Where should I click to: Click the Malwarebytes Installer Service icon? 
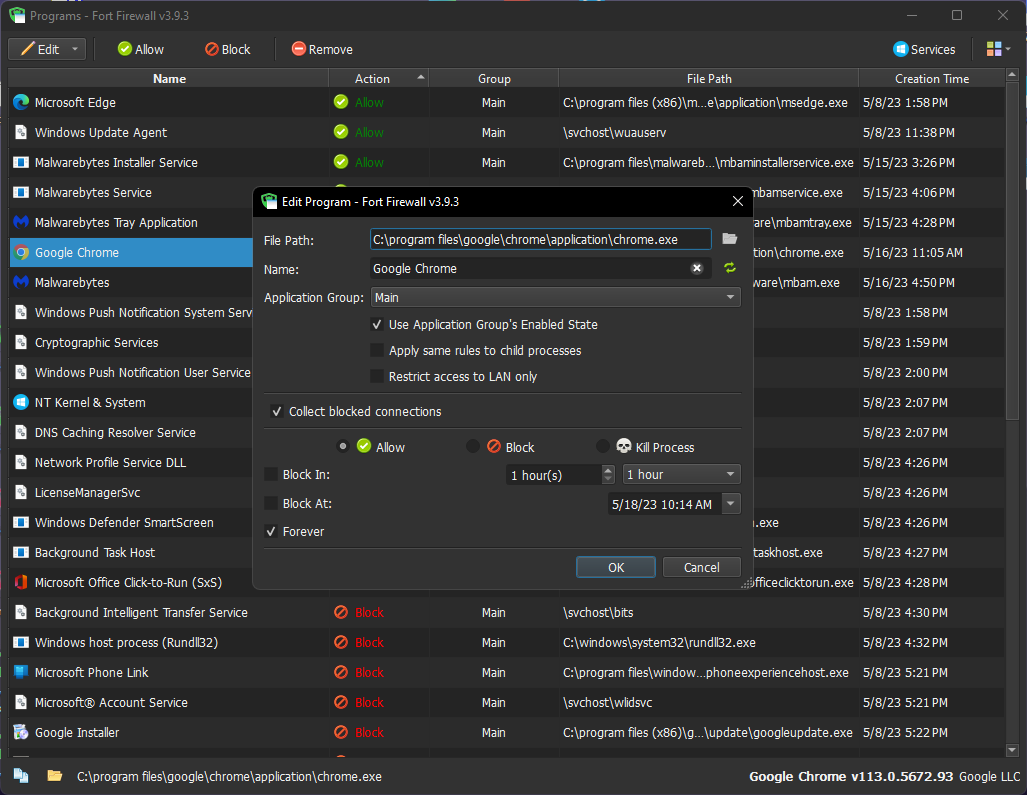pyautogui.click(x=21, y=162)
